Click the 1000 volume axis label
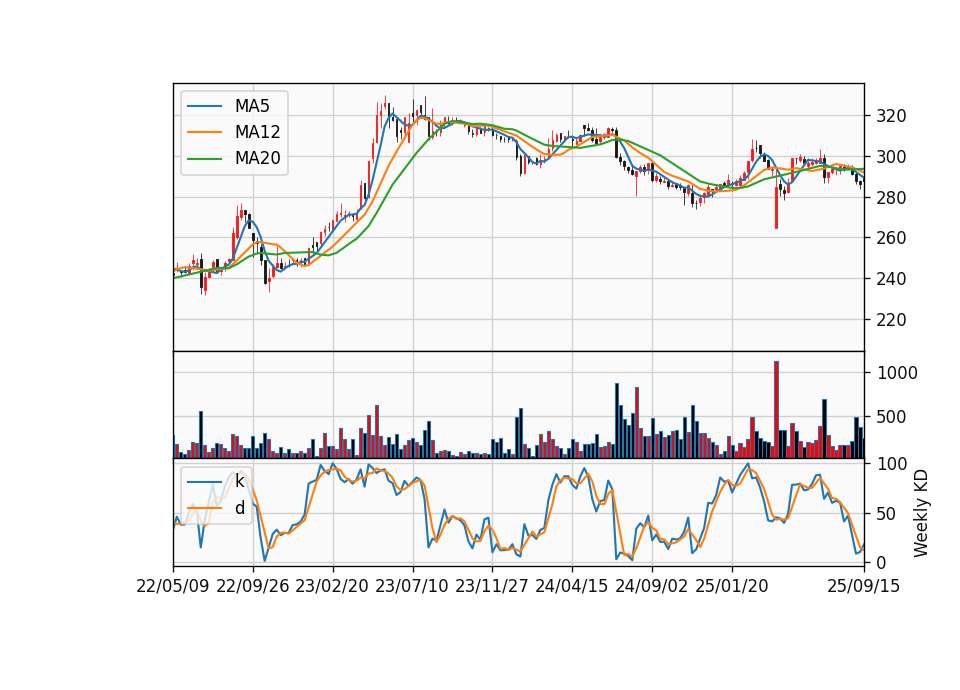960x690 pixels. (x=897, y=373)
